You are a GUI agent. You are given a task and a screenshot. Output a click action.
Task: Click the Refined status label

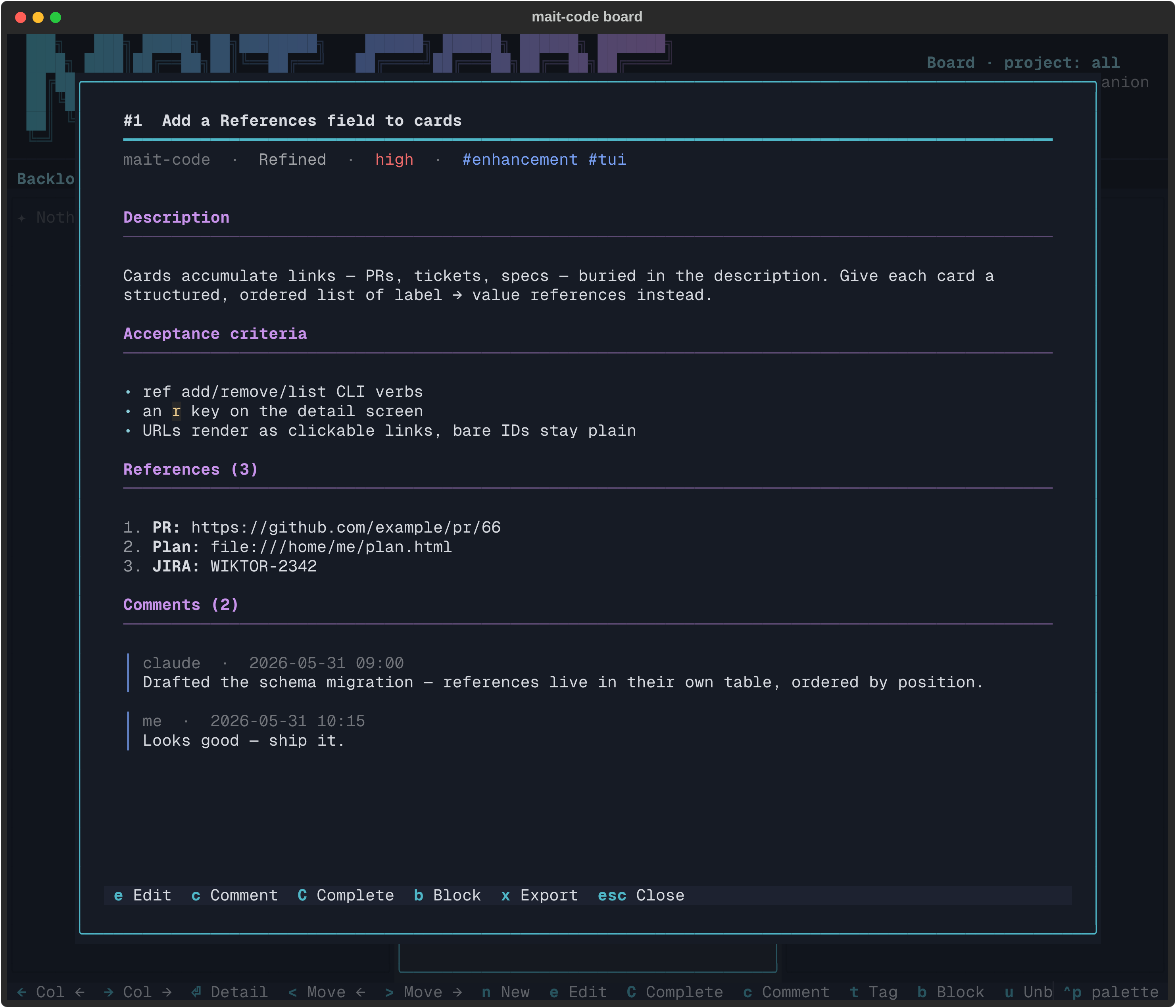292,160
